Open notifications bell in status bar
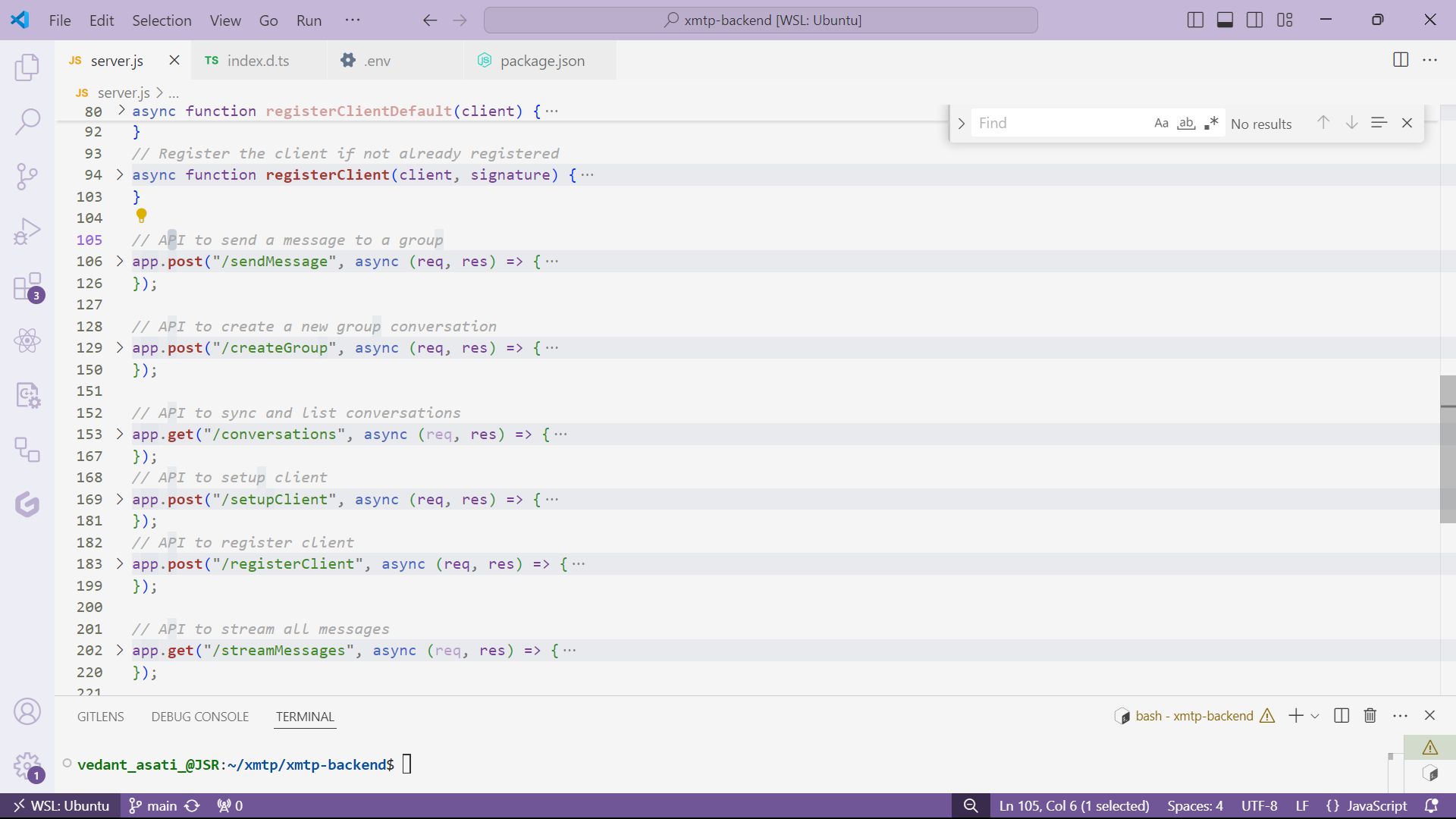The width and height of the screenshot is (1456, 819). pos(1432,805)
